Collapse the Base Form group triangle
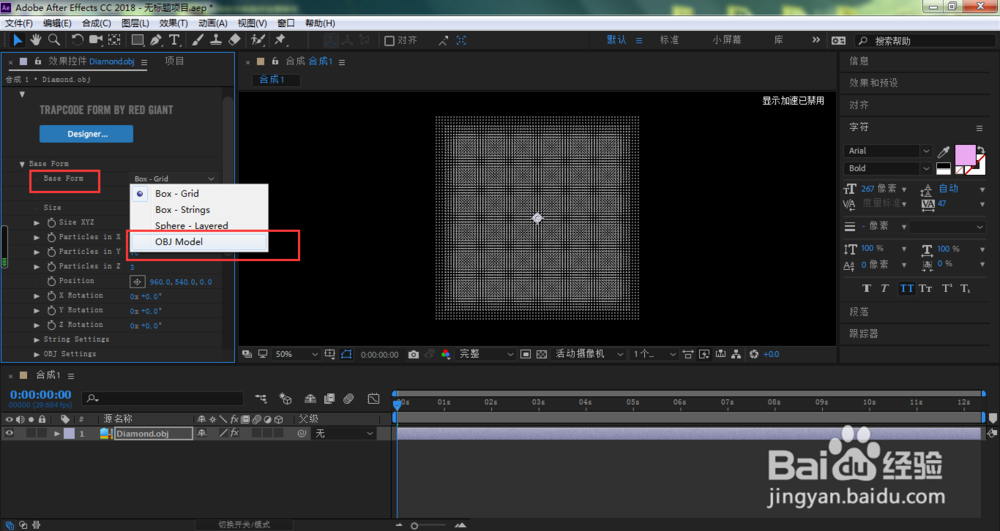Viewport: 1000px width, 531px height. 22,164
